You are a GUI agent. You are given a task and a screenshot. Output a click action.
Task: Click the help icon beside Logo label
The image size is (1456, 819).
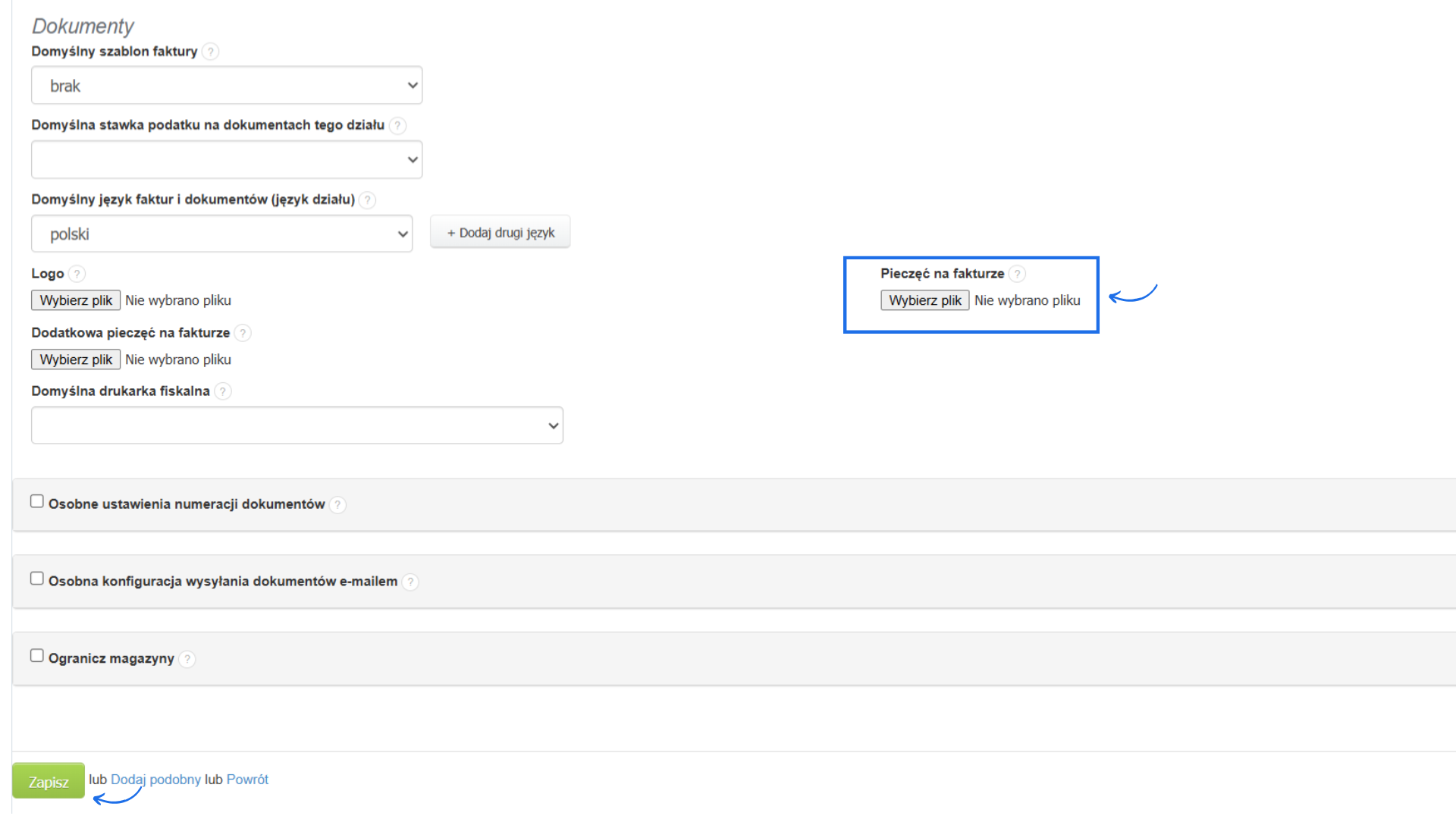point(77,274)
